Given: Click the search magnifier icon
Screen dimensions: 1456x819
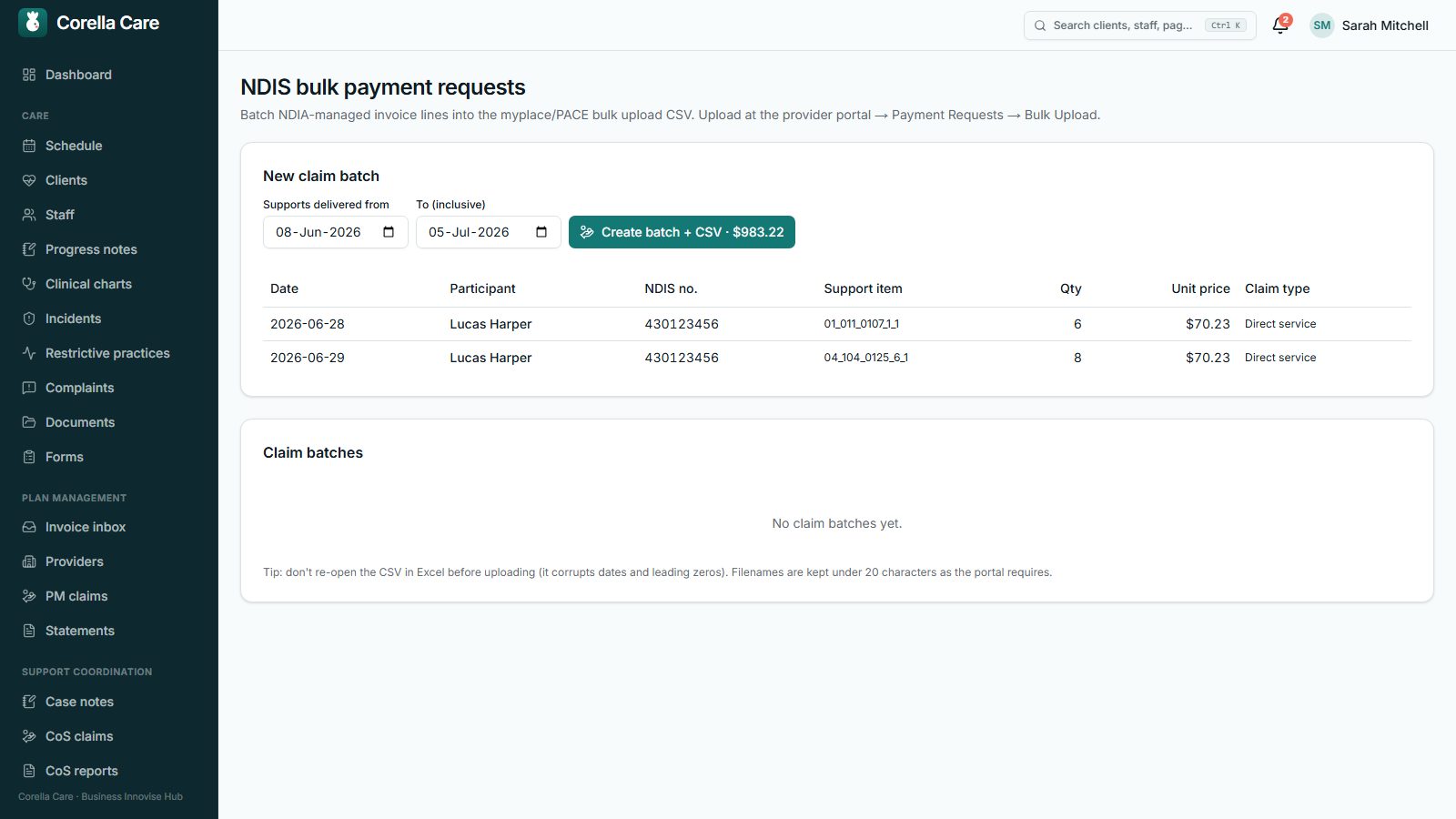Looking at the screenshot, I should [x=1040, y=25].
